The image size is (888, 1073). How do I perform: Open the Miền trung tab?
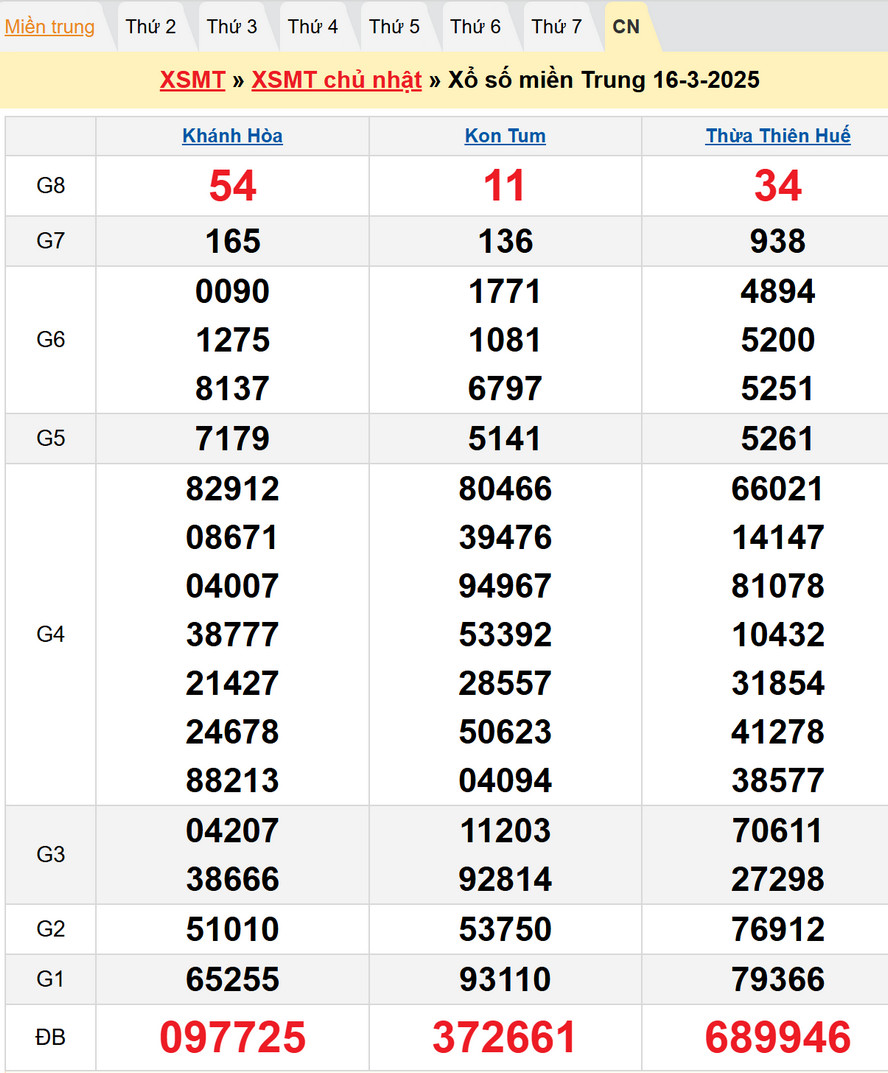click(50, 27)
